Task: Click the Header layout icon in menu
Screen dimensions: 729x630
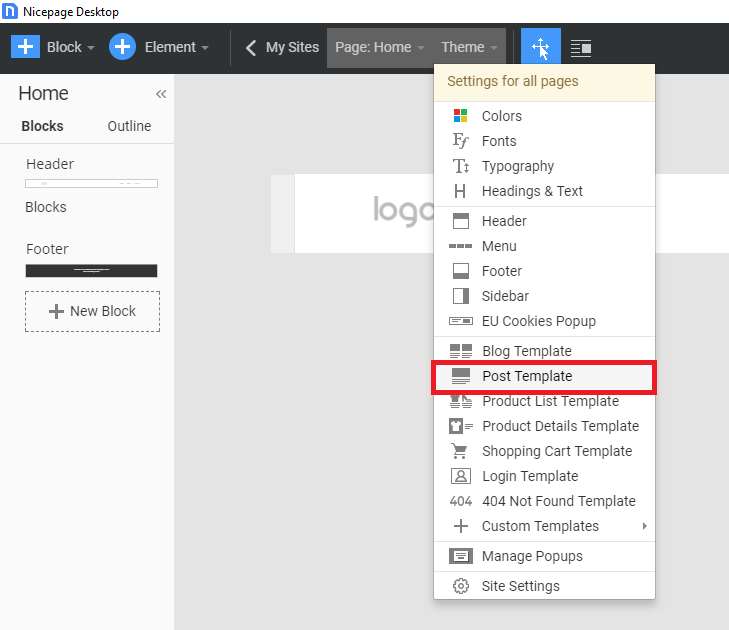Action: pyautogui.click(x=461, y=221)
